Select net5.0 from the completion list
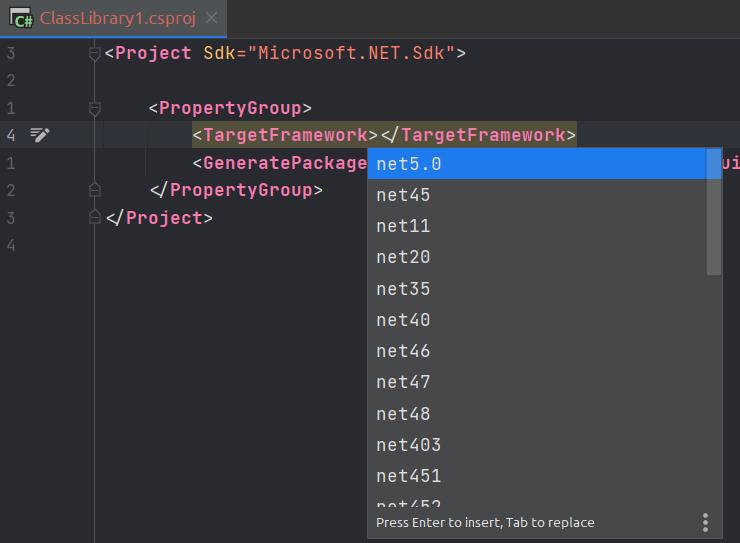This screenshot has height=543, width=740. tap(409, 164)
